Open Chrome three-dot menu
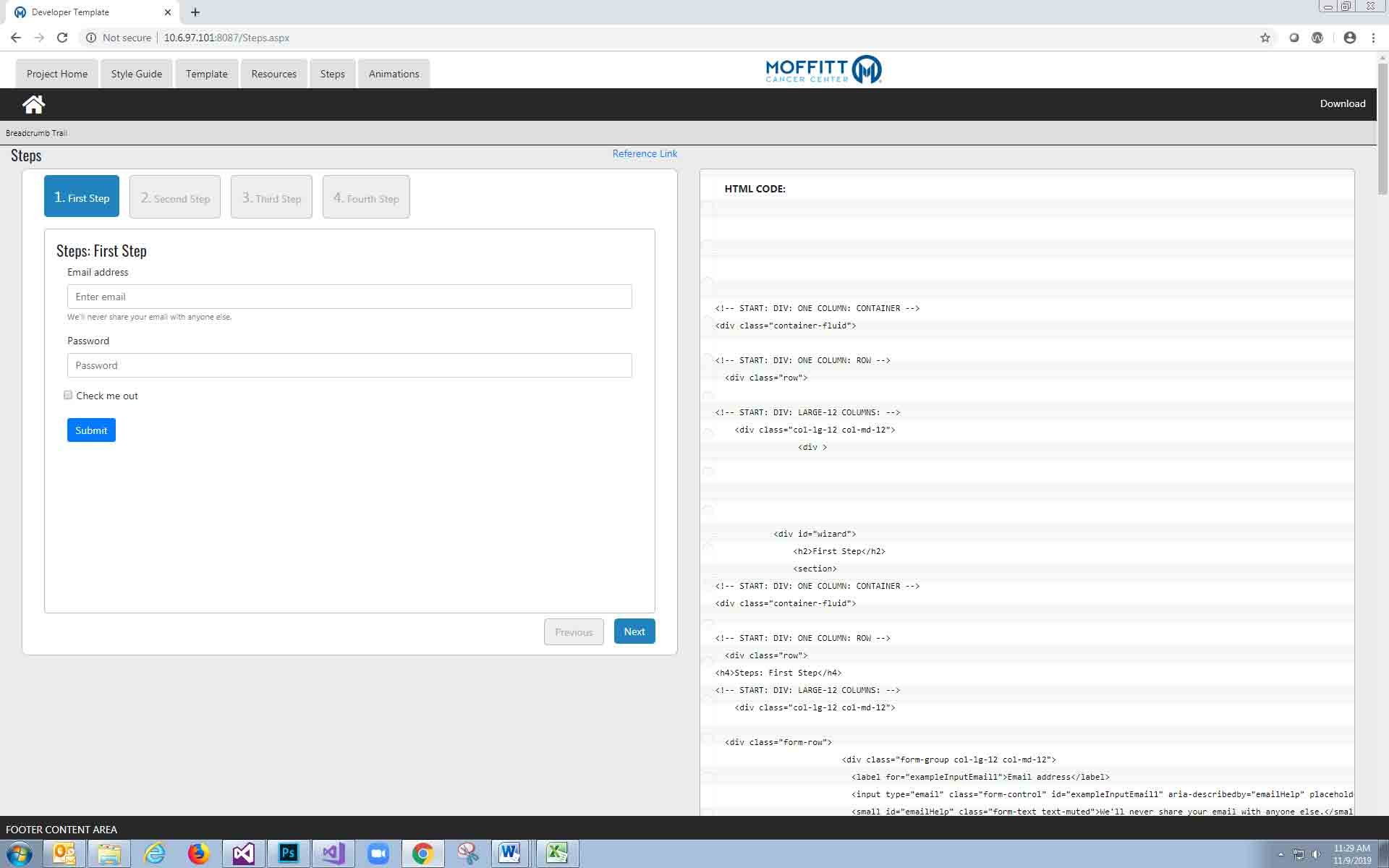This screenshot has height=868, width=1389. click(1373, 38)
